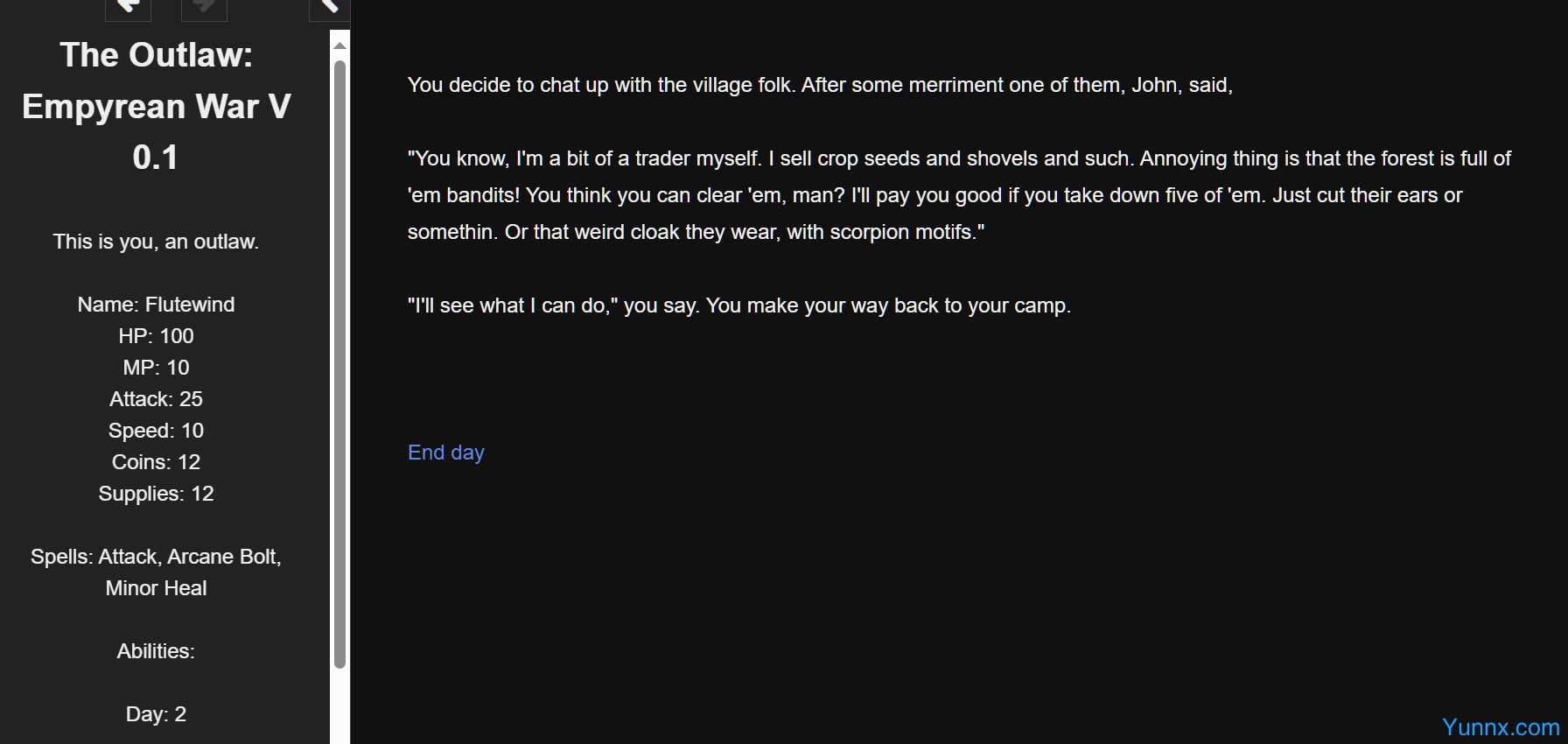The height and width of the screenshot is (744, 1568).
Task: Collapse the sidebar with the toggle arrow
Action: point(329,7)
